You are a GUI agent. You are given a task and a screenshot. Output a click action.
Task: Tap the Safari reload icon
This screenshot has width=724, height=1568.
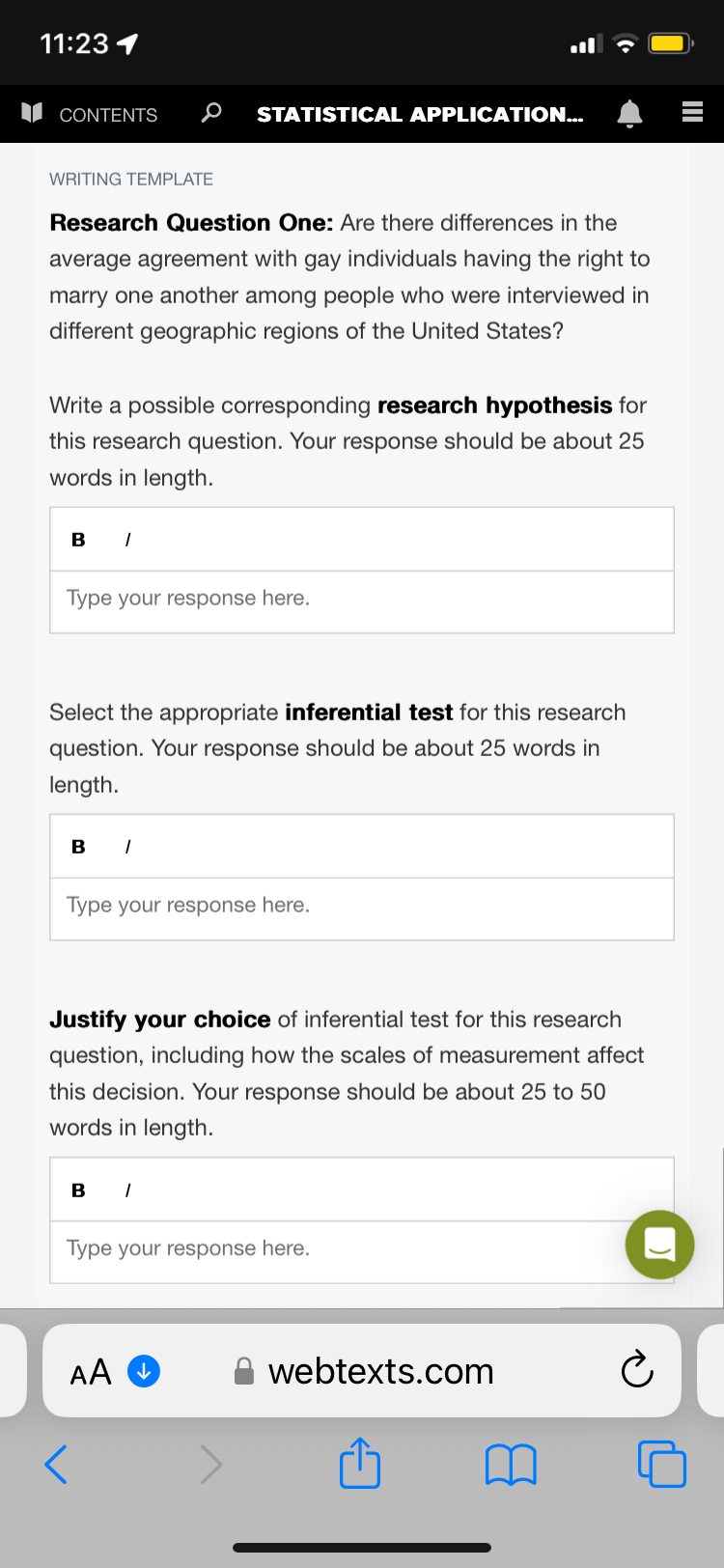coord(637,1369)
